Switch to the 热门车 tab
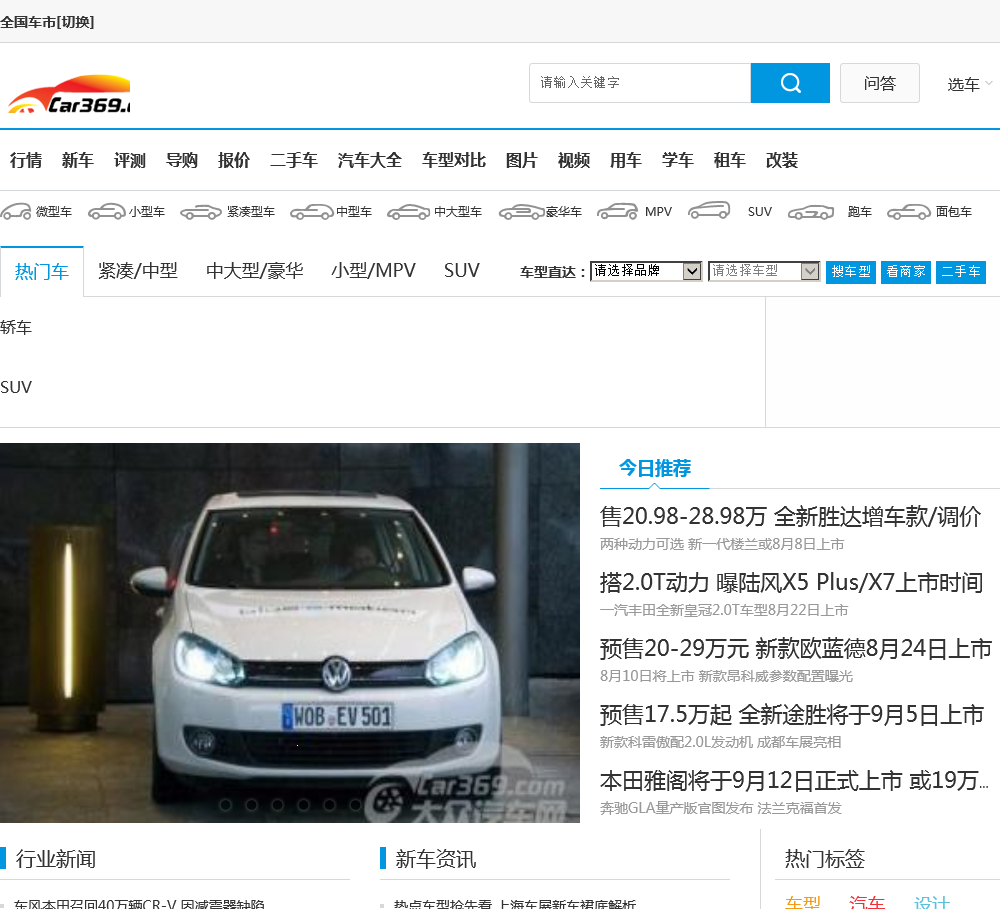1000x909 pixels. coord(41,272)
